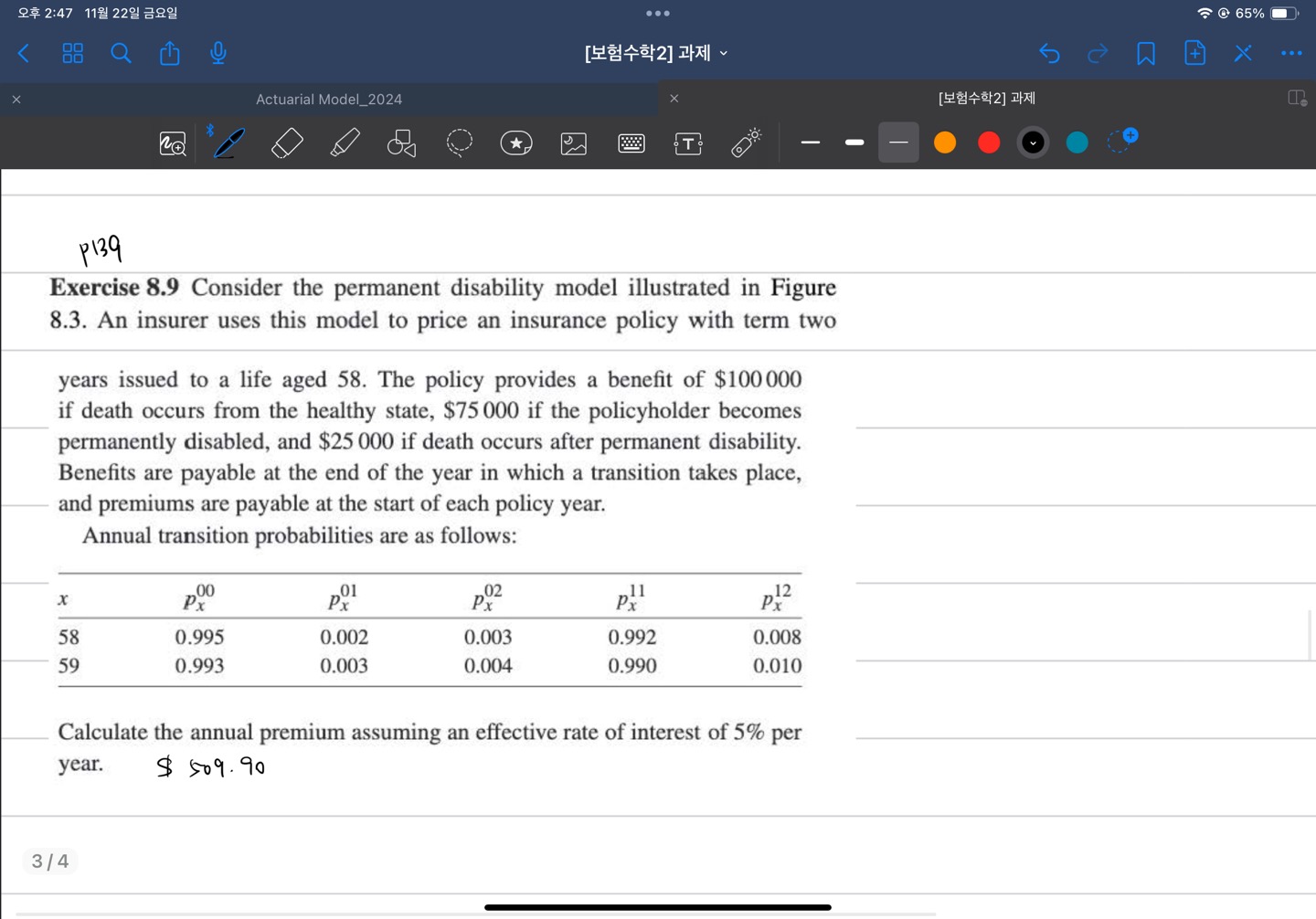This screenshot has width=1316, height=919.
Task: Undo the last stroke
Action: tap(1049, 53)
